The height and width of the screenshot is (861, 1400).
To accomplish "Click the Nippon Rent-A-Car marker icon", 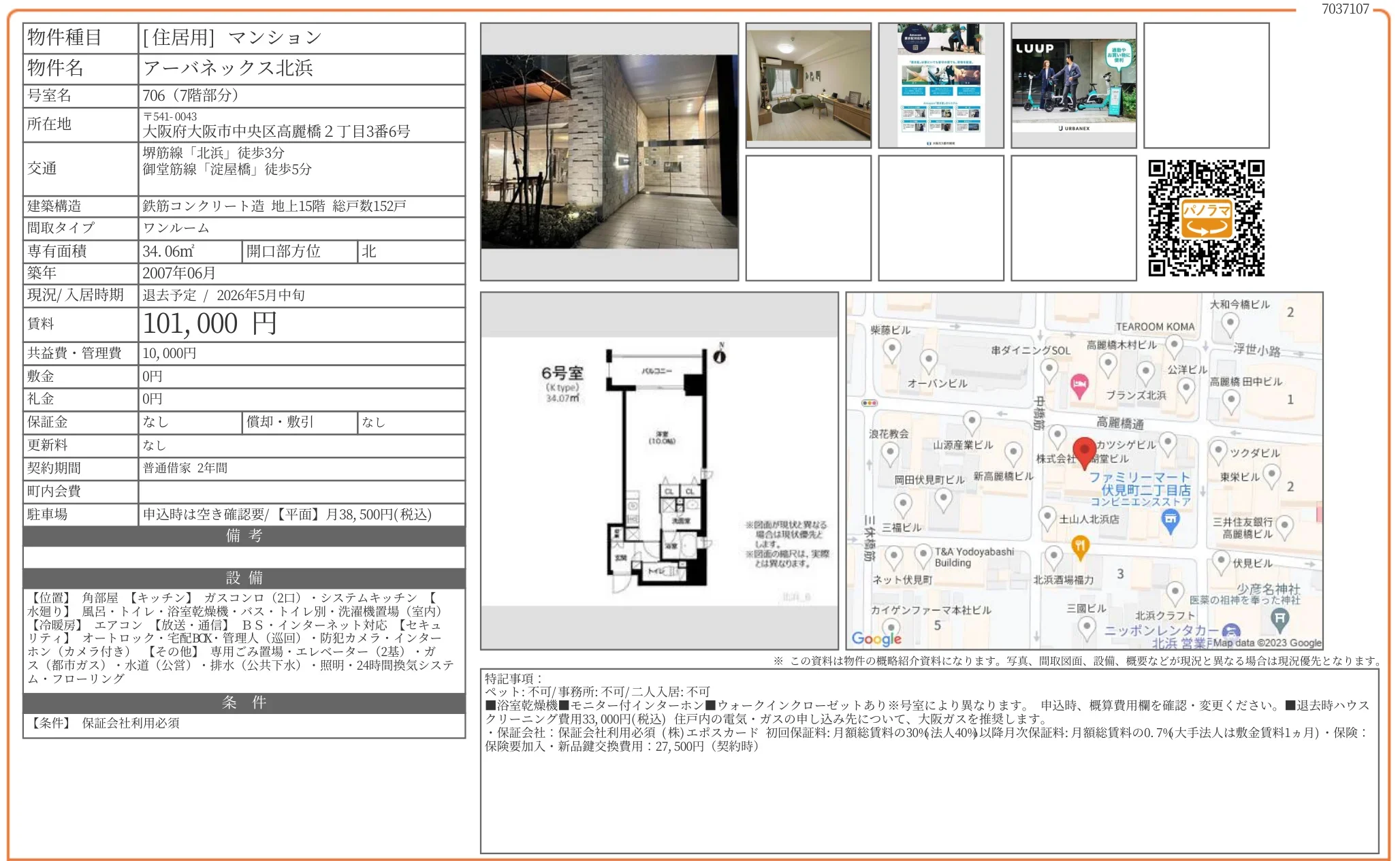I will [x=1230, y=631].
